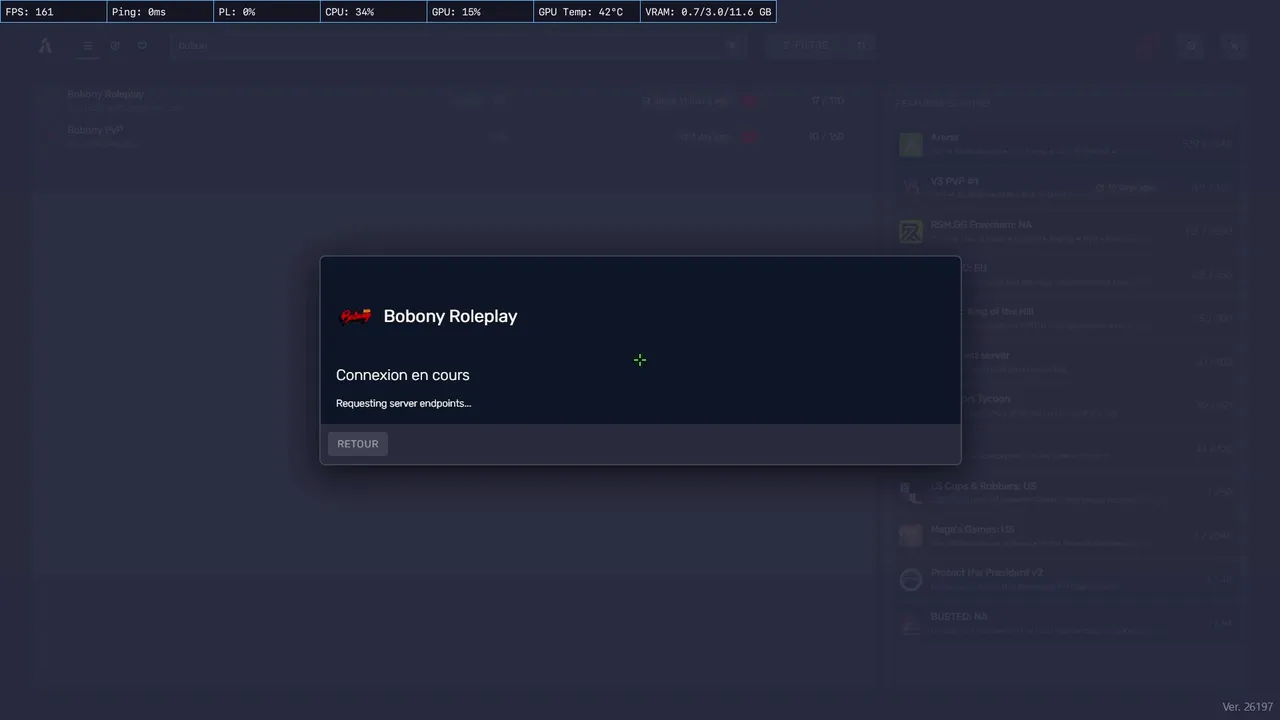Click the GPU Temp: 42°C readout
Screen dimensions: 1280x720
587,12
